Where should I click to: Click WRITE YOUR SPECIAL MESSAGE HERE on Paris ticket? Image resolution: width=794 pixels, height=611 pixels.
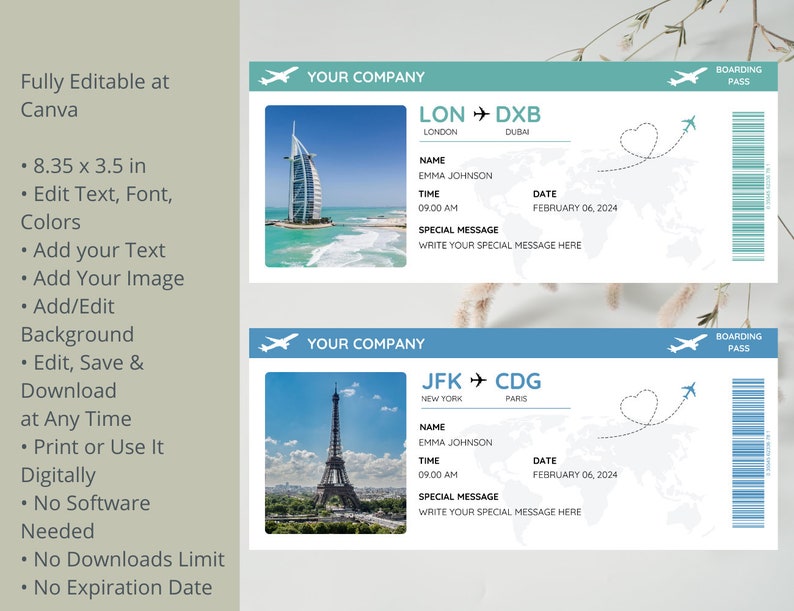pyautogui.click(x=500, y=512)
